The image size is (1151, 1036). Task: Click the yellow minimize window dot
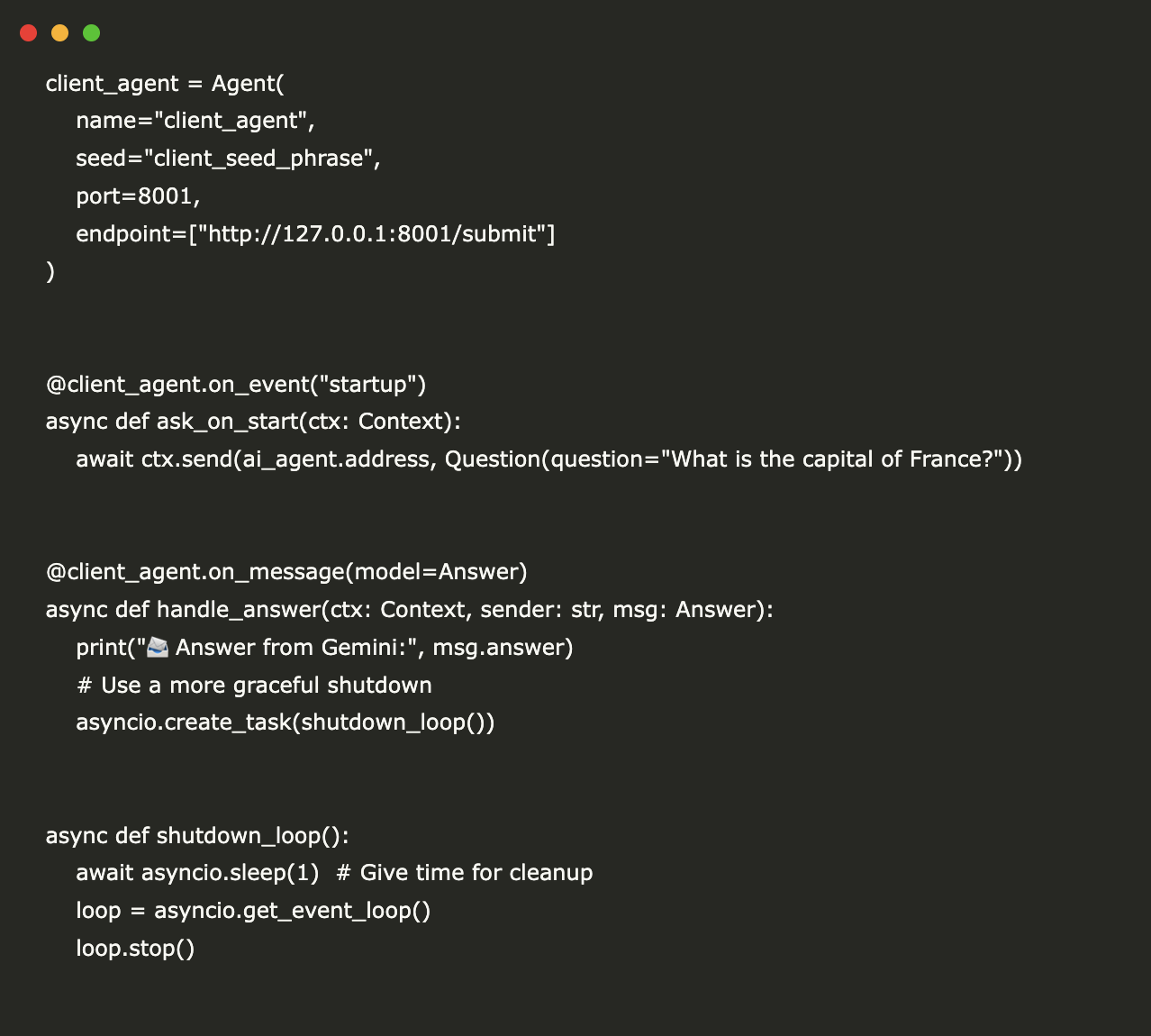tap(60, 33)
